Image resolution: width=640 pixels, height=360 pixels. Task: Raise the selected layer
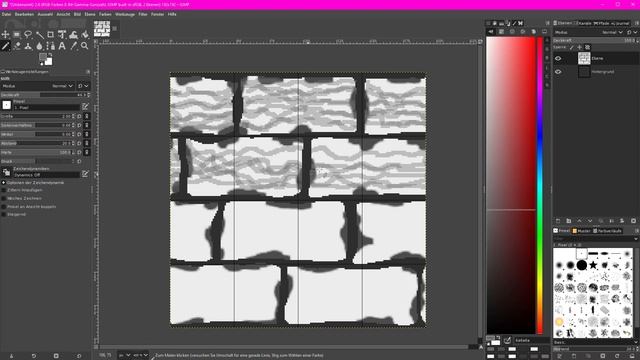(x=579, y=221)
